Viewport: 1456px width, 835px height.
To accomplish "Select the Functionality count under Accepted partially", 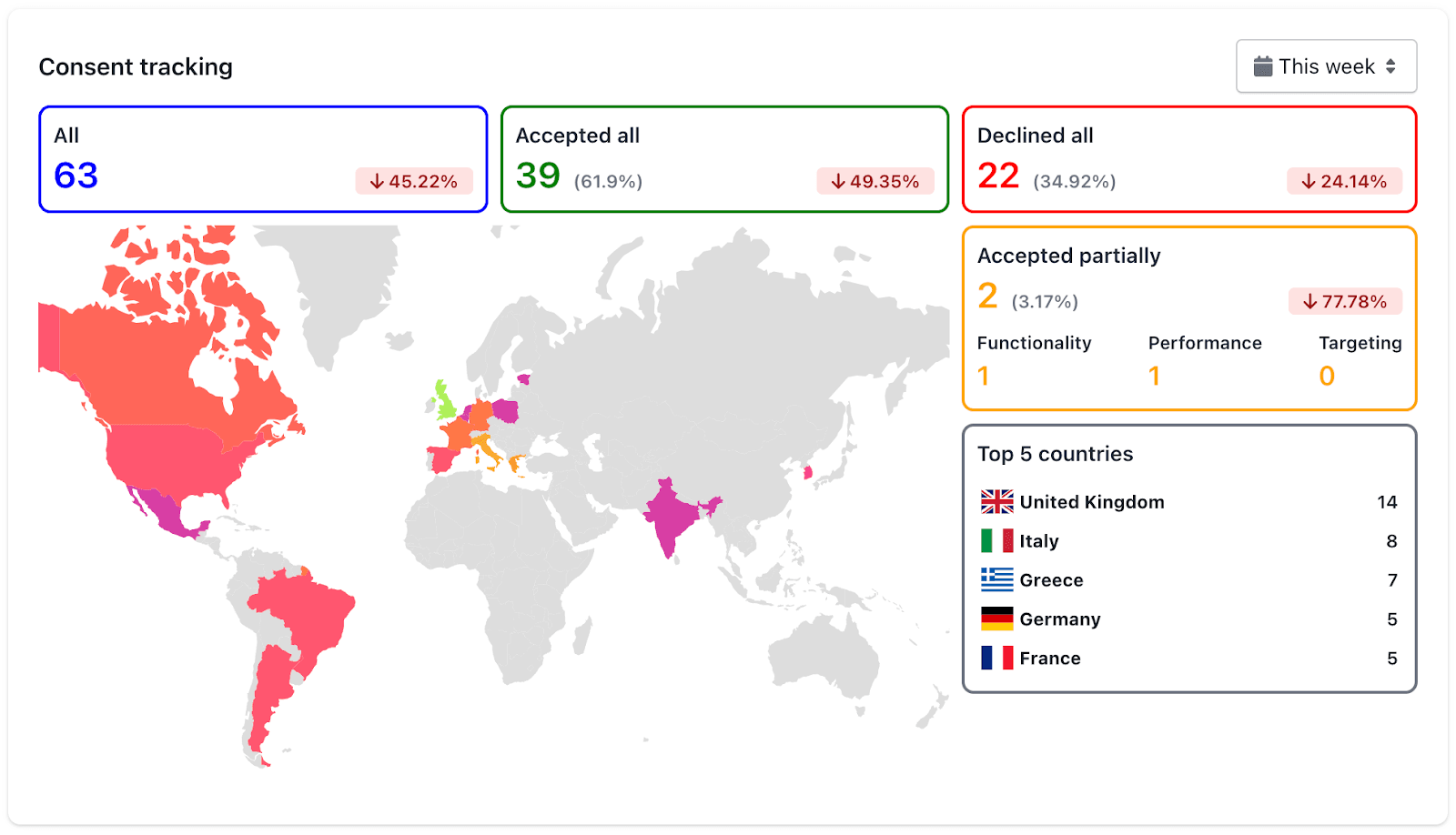I will [x=983, y=375].
